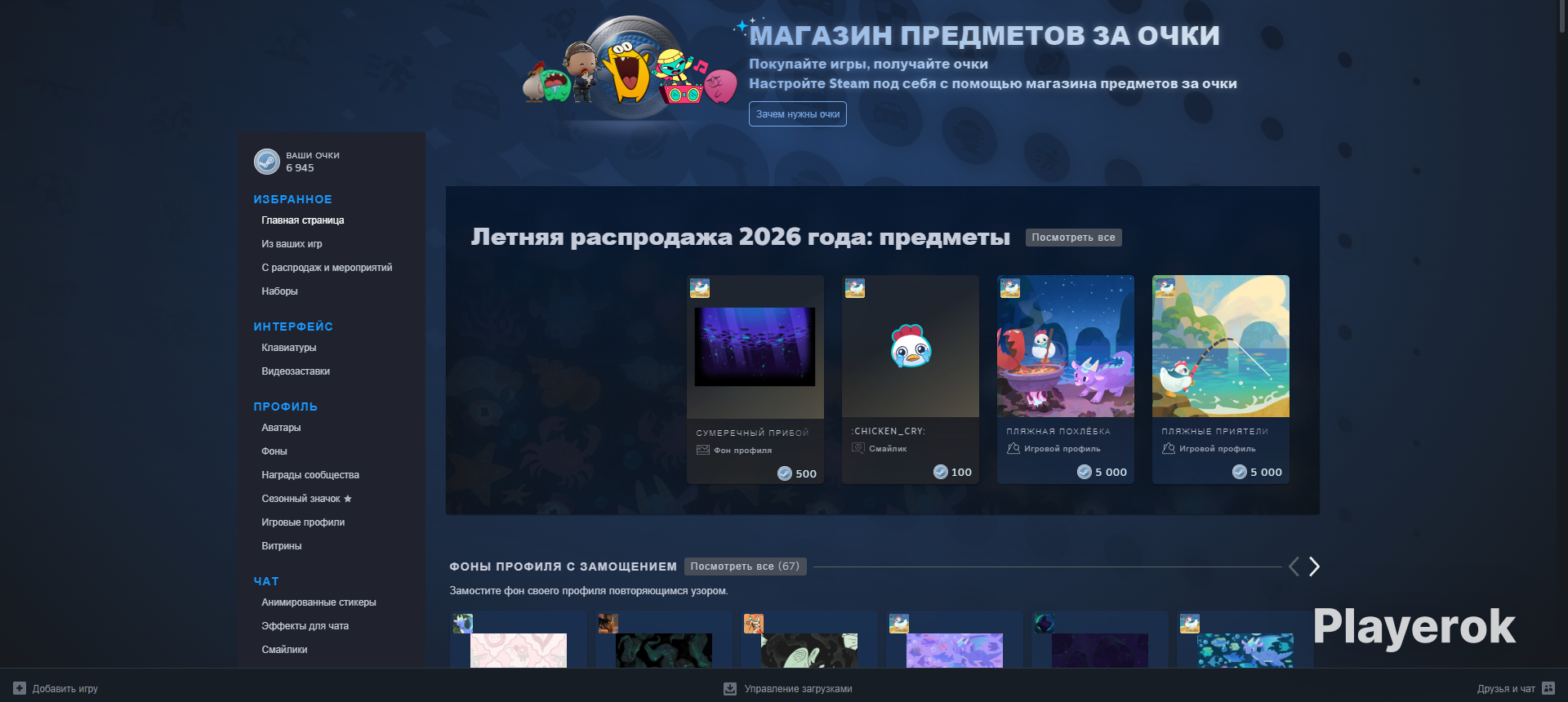Click Игровой профиль icon under Пляжные приятели
Screen dimensions: 1568x702
click(1169, 448)
